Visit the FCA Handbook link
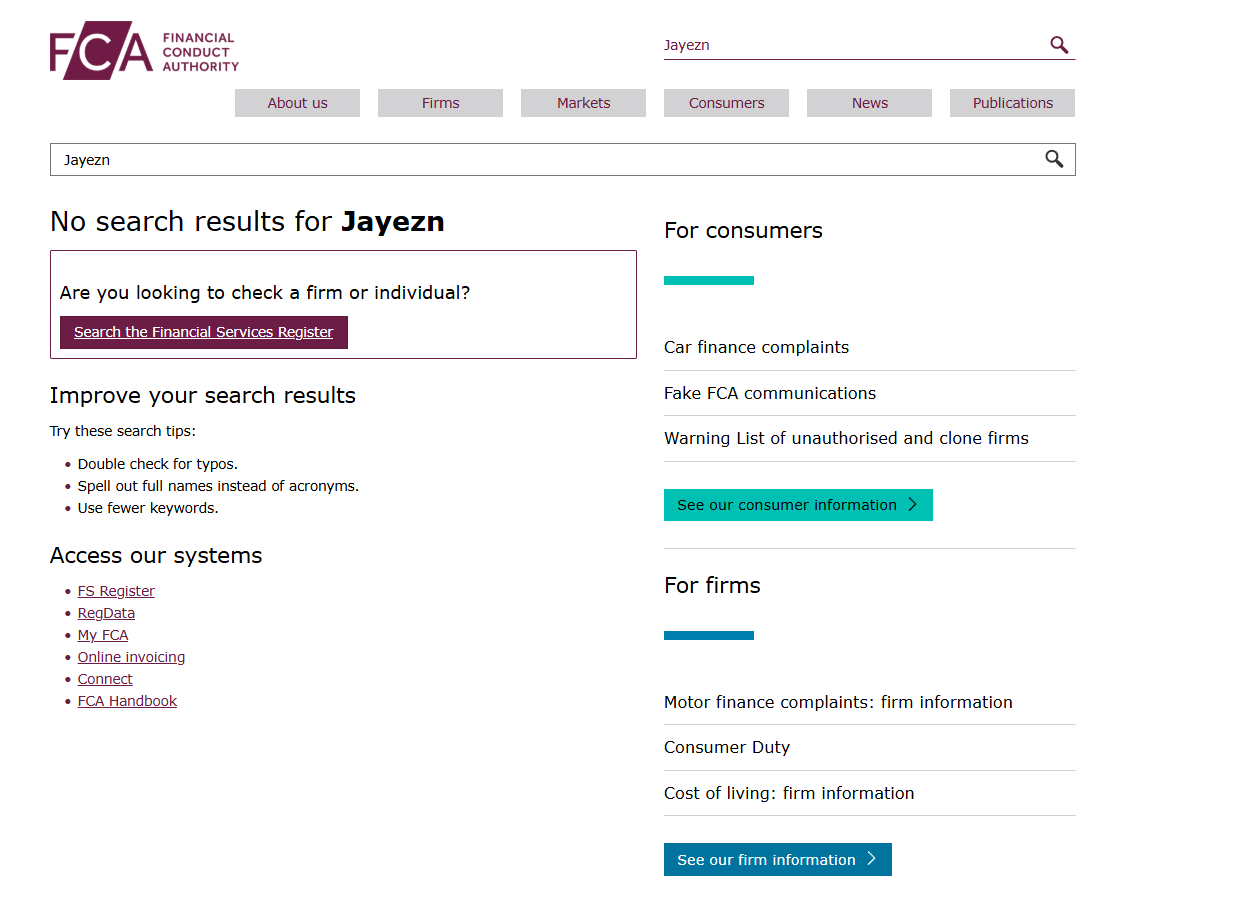Image resolution: width=1236 pixels, height=898 pixels. click(127, 701)
